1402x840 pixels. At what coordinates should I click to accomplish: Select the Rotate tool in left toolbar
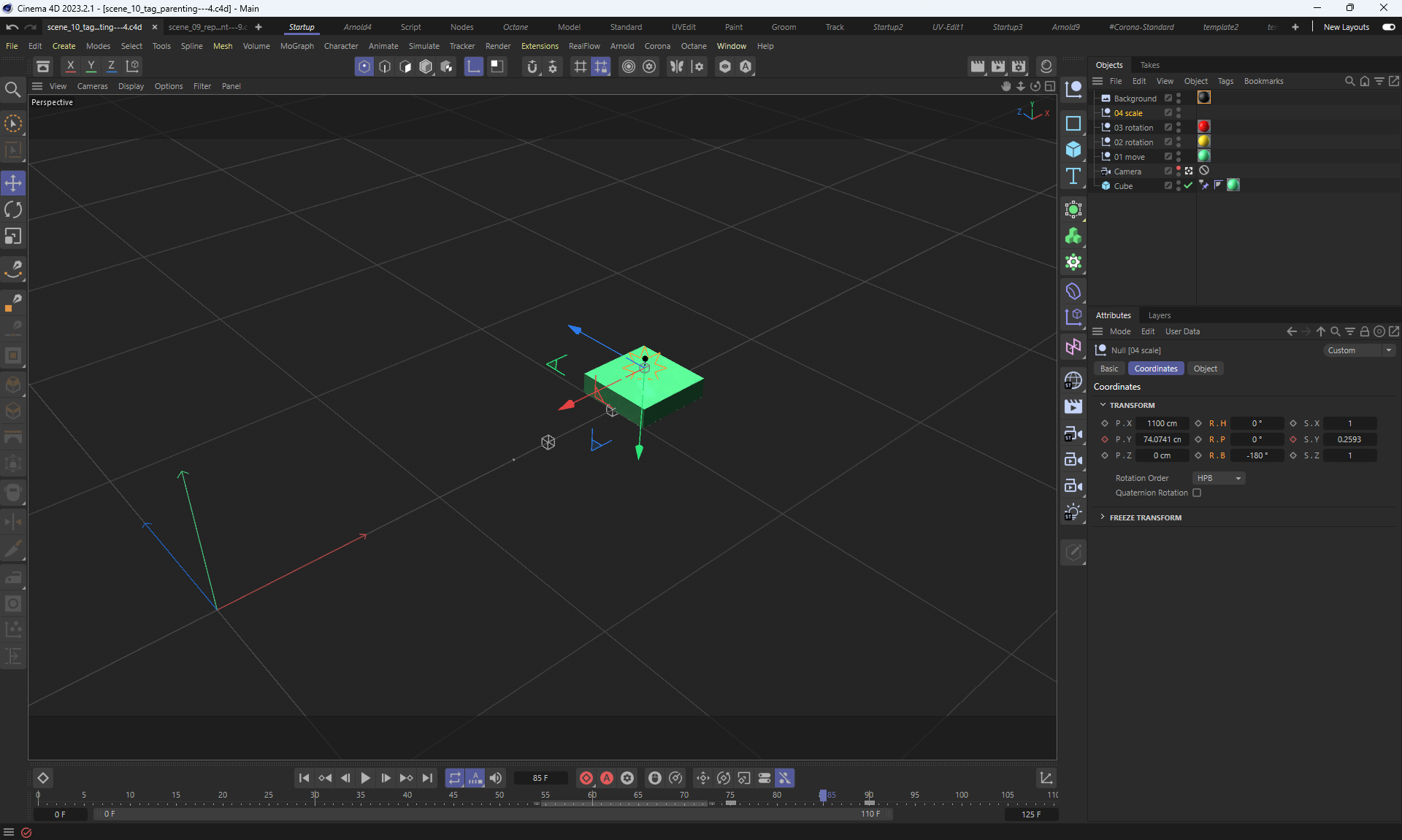pyautogui.click(x=13, y=209)
